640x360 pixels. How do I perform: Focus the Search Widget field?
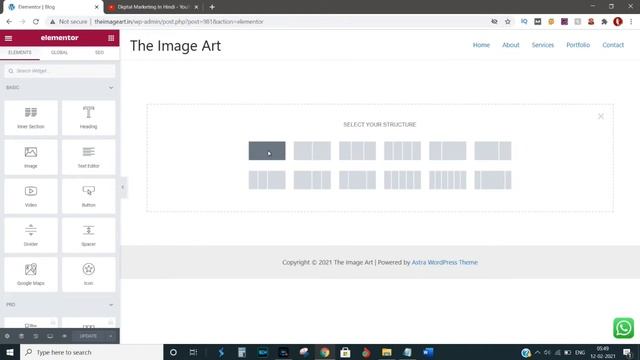pos(60,71)
